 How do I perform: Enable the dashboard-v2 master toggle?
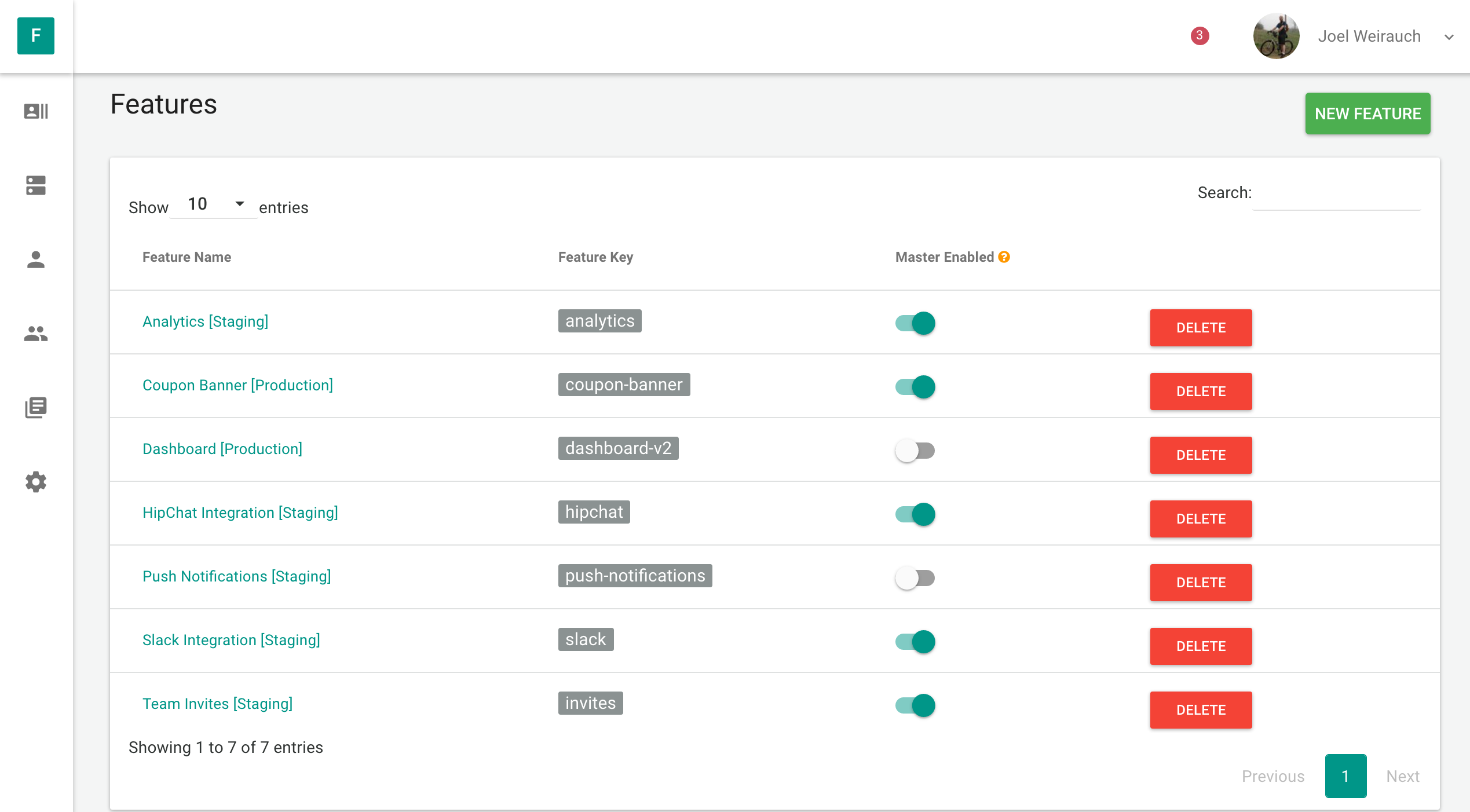point(915,451)
